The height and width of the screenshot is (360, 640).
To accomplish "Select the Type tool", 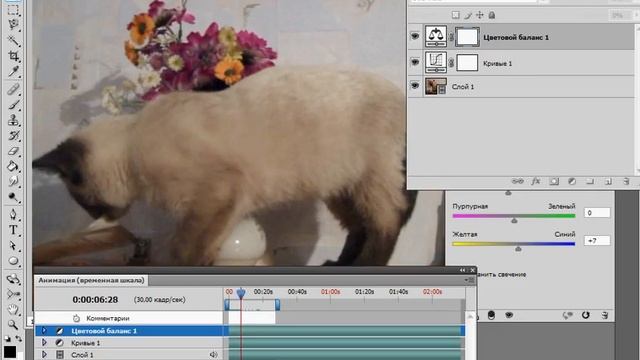I will tap(13, 230).
